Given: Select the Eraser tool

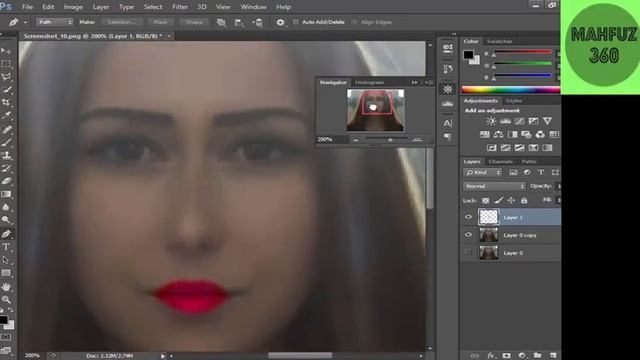Looking at the screenshot, I should pos(6,181).
